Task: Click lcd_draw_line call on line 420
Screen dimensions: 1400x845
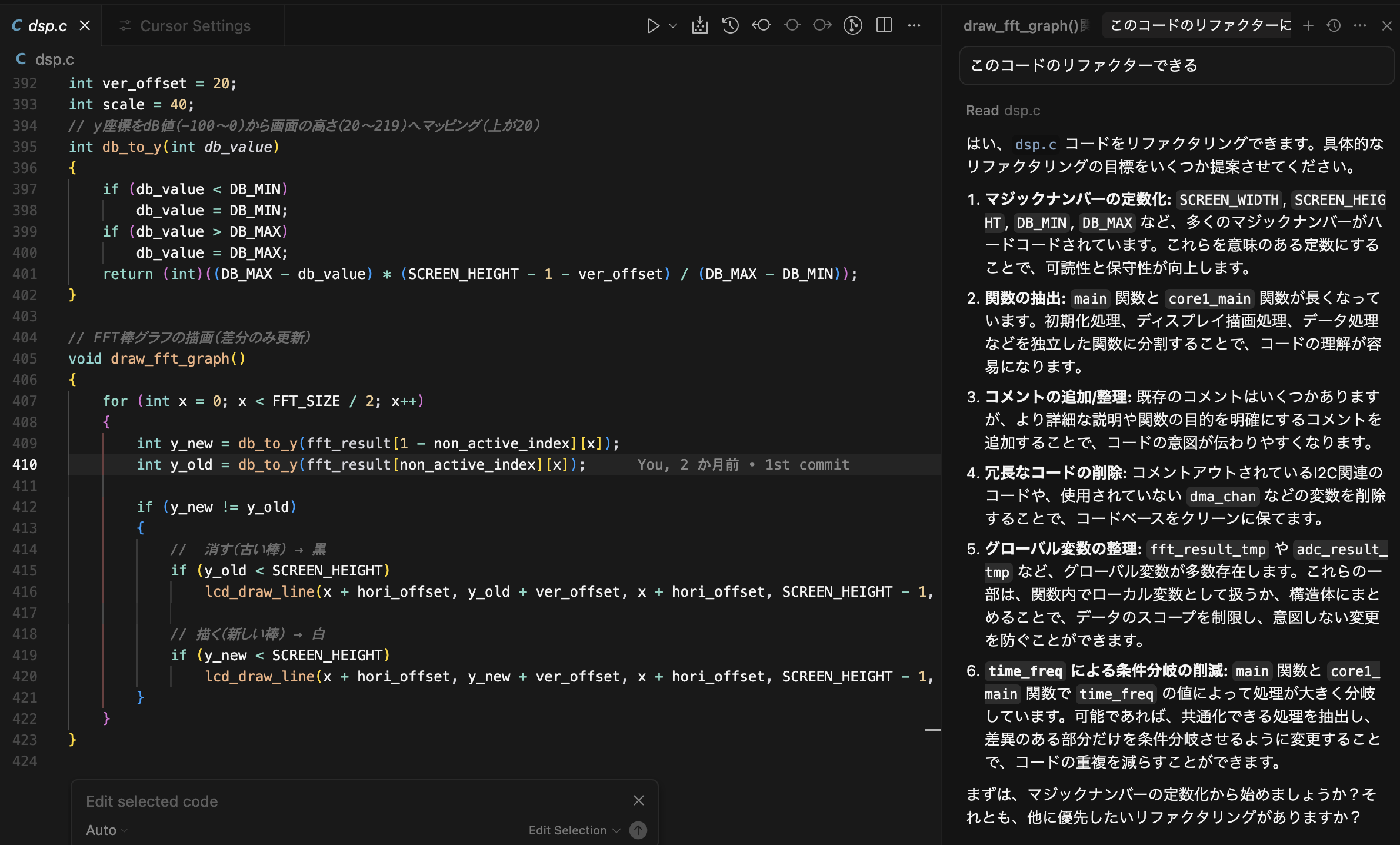Action: 569,677
